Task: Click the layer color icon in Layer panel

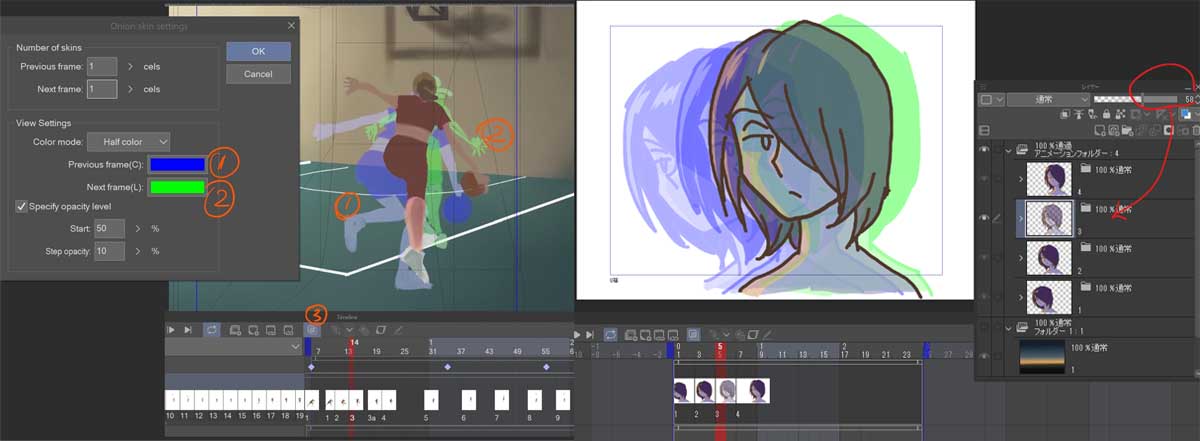Action: pos(1186,114)
